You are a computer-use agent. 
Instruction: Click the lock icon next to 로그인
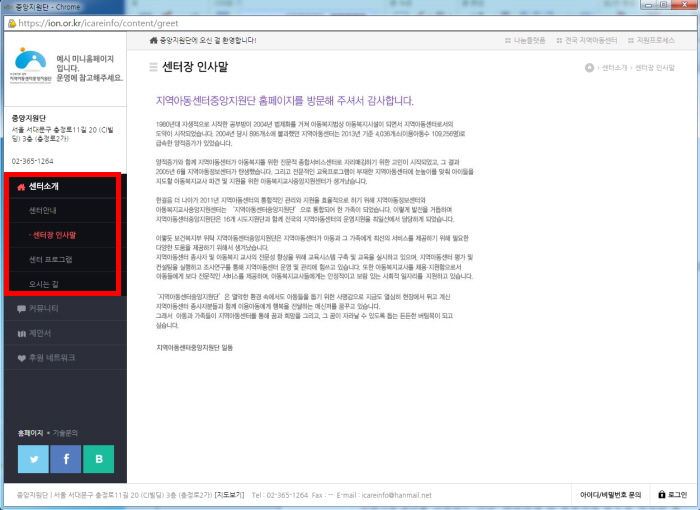[x=662, y=494]
